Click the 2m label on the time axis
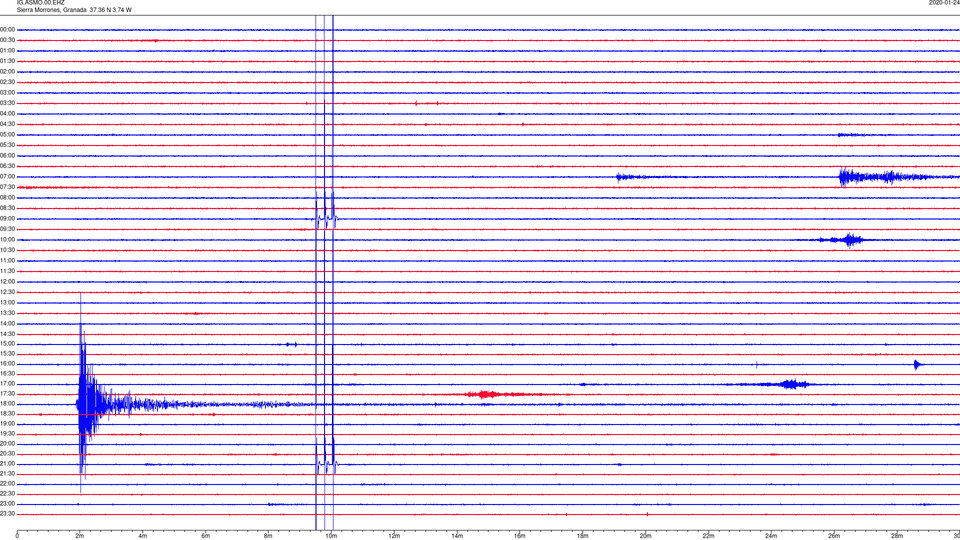The width and height of the screenshot is (960, 540). [x=80, y=536]
